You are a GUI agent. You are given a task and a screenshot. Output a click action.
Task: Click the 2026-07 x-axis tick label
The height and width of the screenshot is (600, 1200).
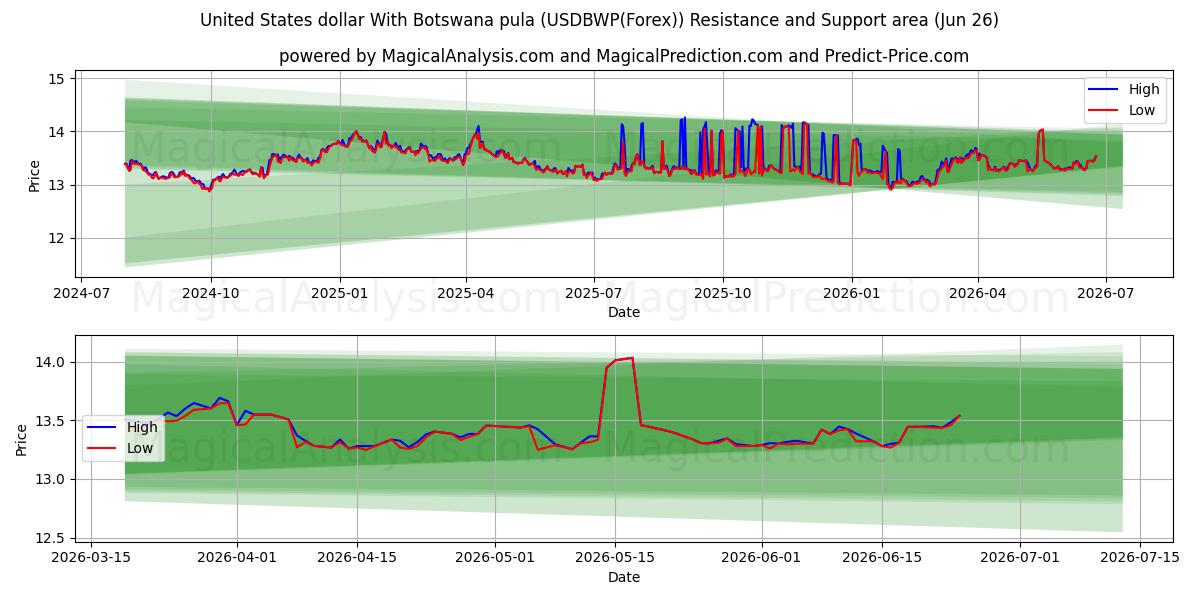pos(1106,293)
